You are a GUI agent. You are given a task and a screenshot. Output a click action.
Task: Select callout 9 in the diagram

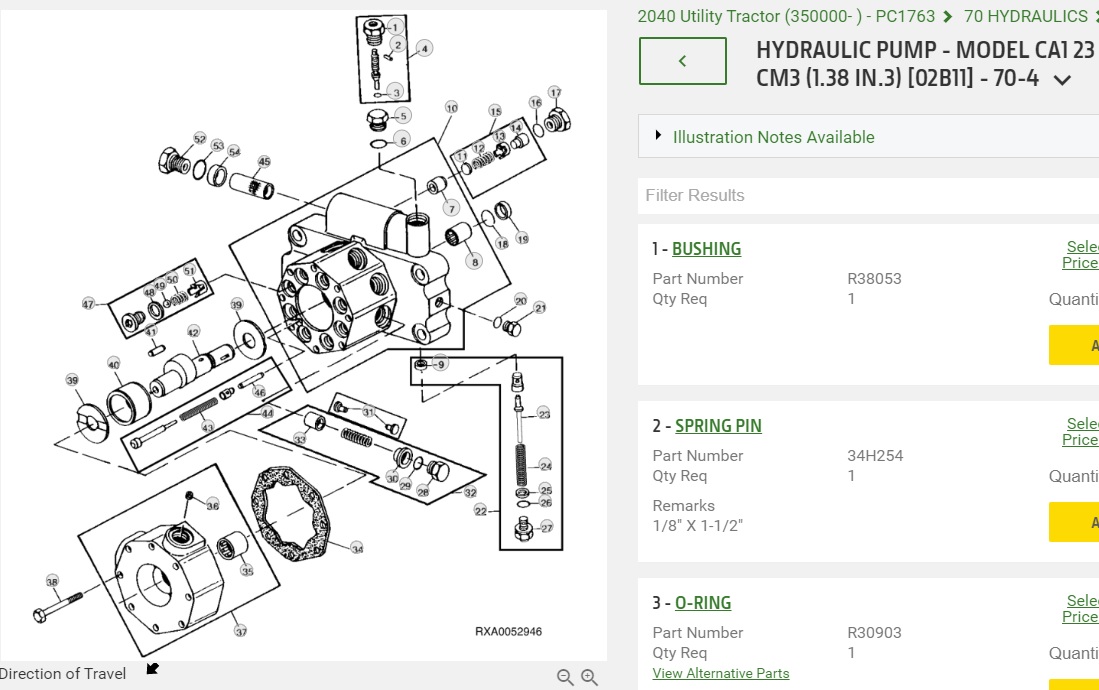pos(440,364)
